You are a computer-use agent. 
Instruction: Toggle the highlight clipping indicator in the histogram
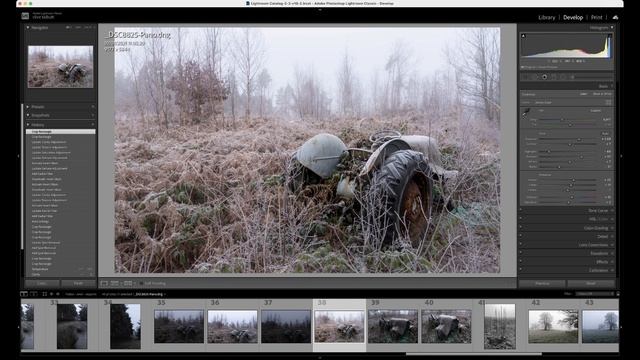click(610, 36)
